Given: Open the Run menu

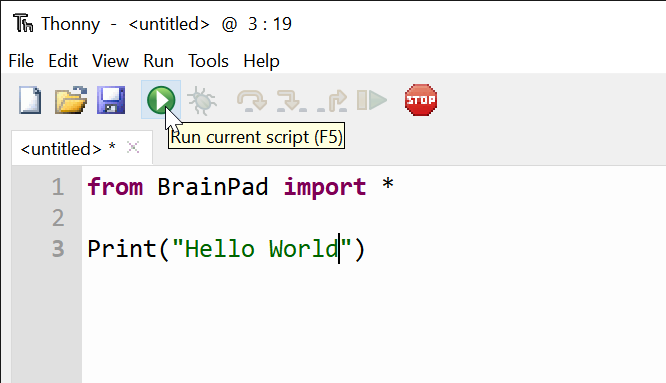Looking at the screenshot, I should (158, 61).
